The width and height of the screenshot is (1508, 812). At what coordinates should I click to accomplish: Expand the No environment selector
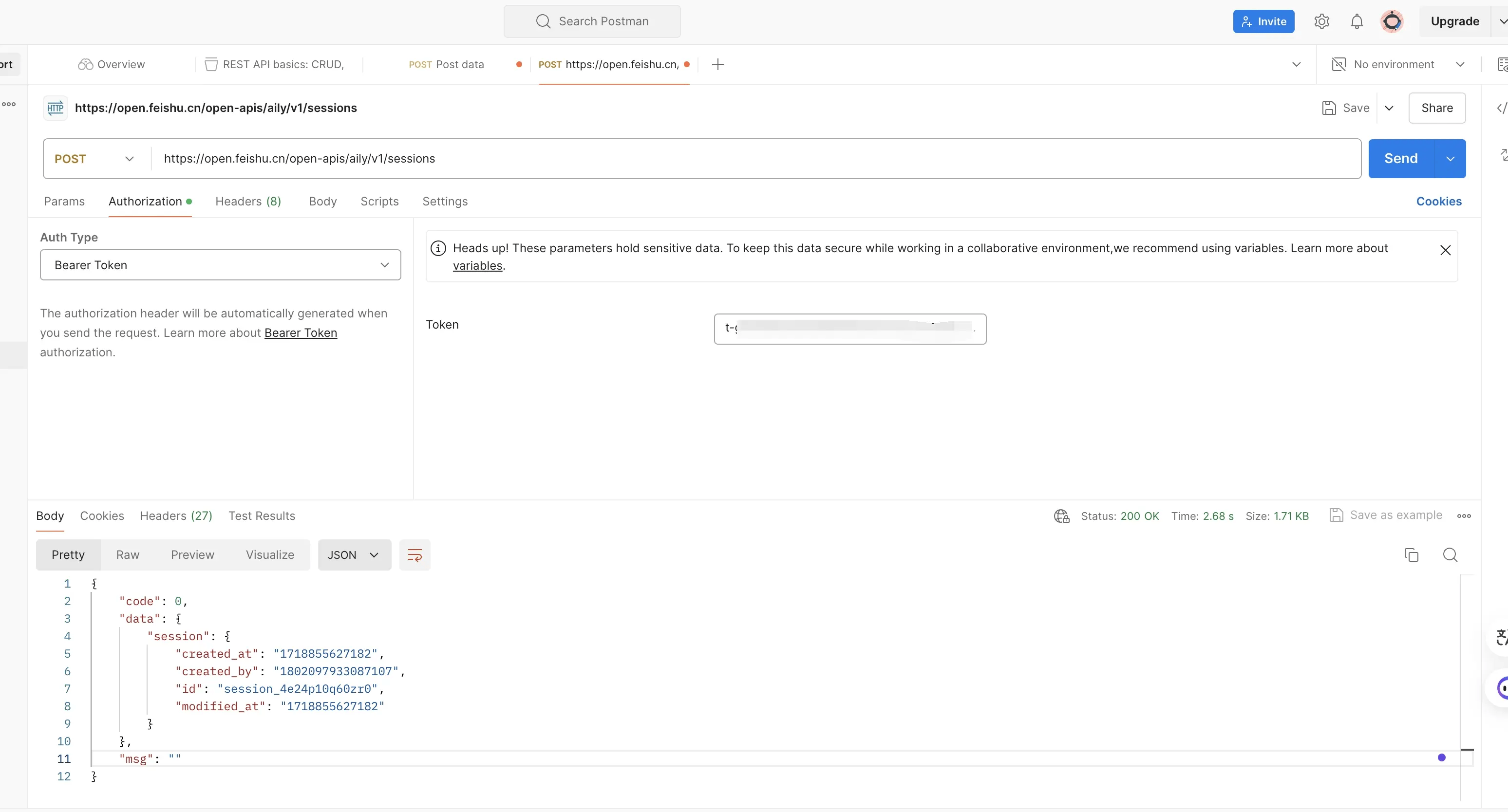click(1460, 64)
